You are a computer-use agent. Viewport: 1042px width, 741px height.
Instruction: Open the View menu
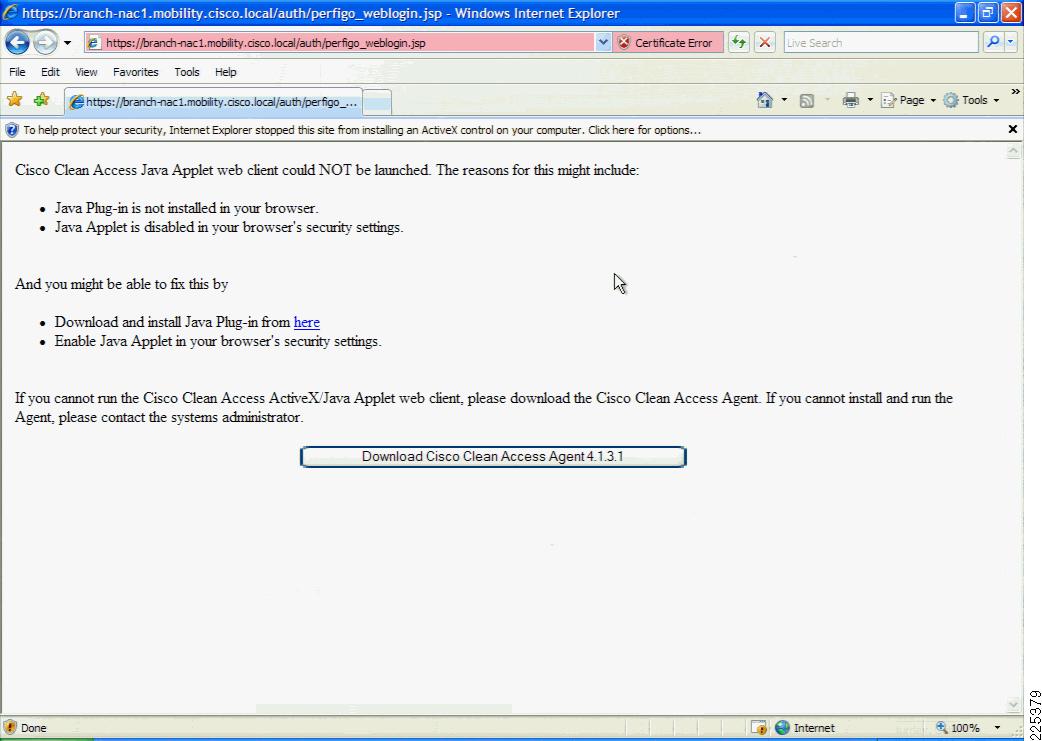86,72
